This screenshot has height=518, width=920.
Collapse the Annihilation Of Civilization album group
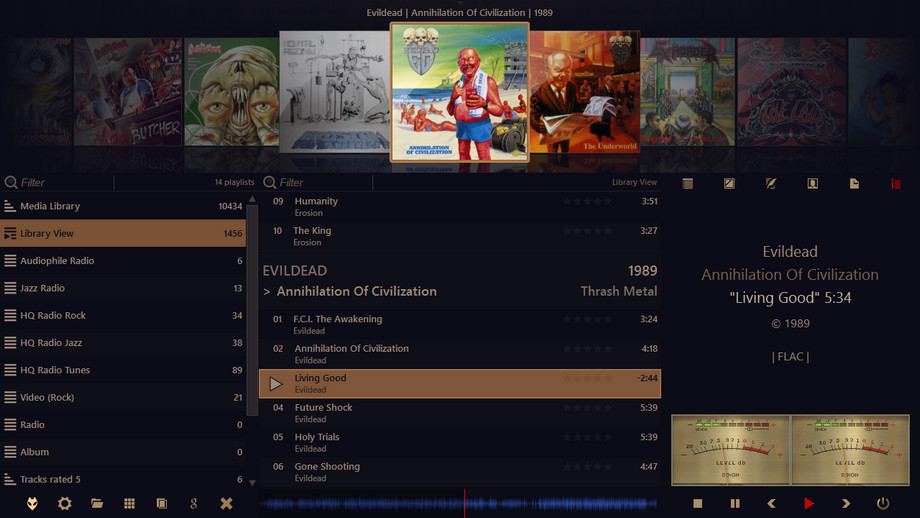tap(266, 292)
